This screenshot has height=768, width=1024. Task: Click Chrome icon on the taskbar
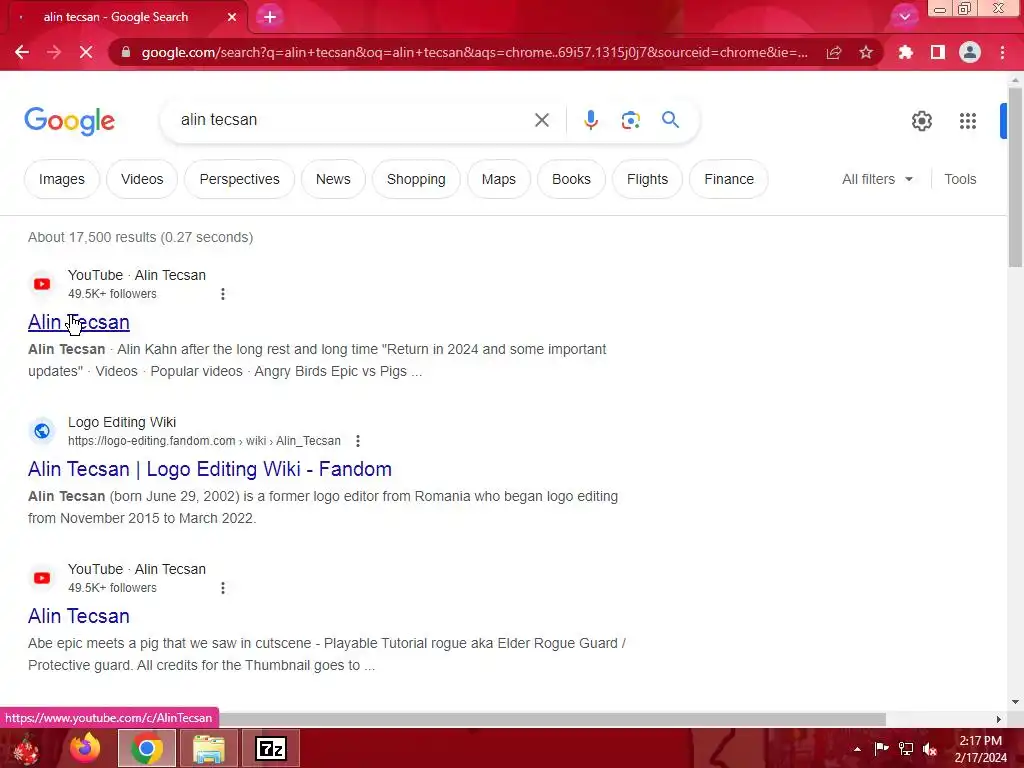coord(146,748)
